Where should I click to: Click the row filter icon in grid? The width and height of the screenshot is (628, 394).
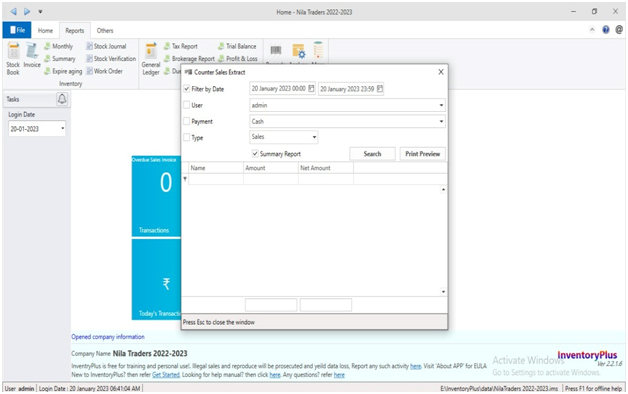(x=185, y=179)
